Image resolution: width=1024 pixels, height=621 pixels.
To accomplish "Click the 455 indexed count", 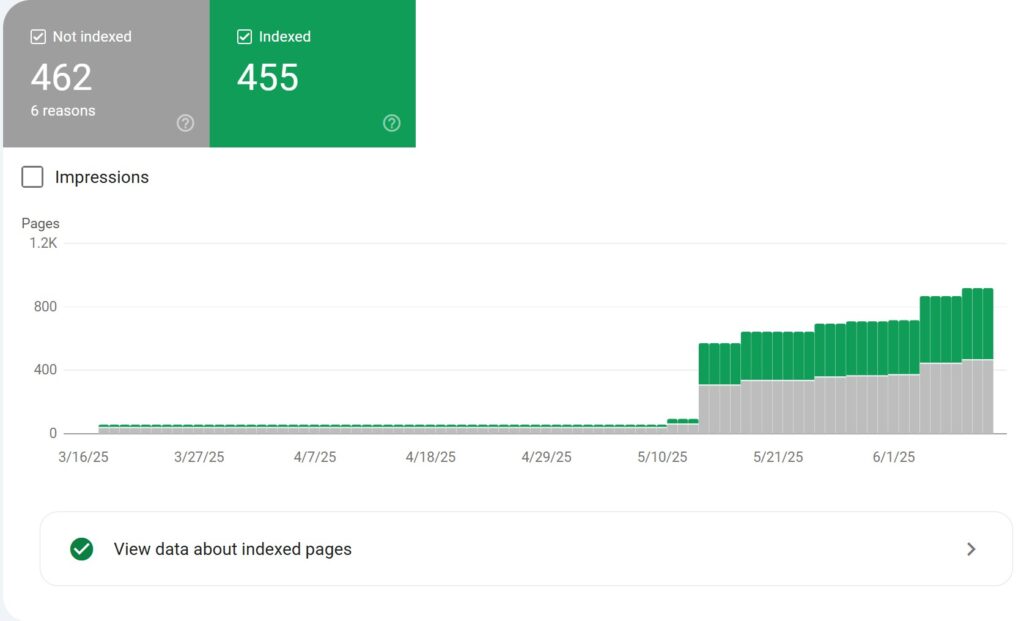I will (268, 77).
